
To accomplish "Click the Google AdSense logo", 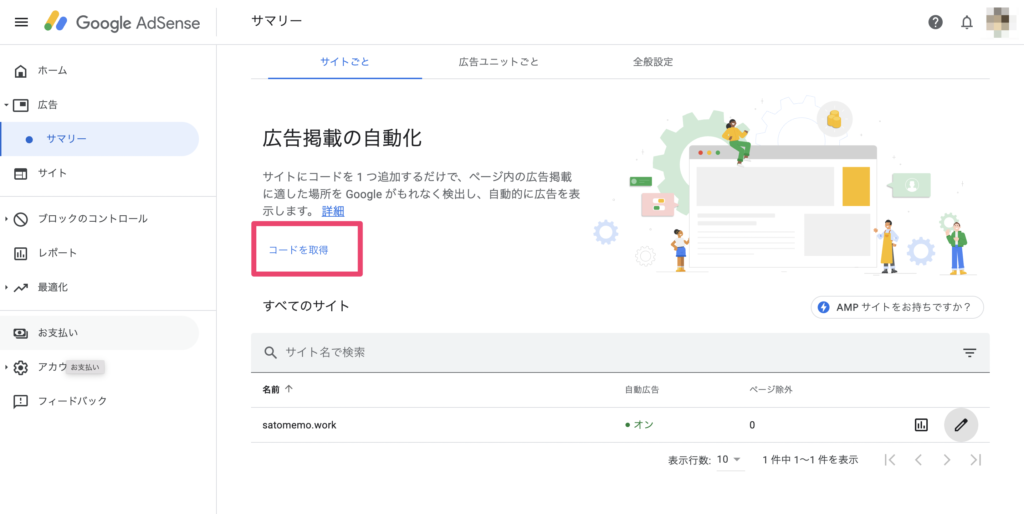I will [122, 23].
